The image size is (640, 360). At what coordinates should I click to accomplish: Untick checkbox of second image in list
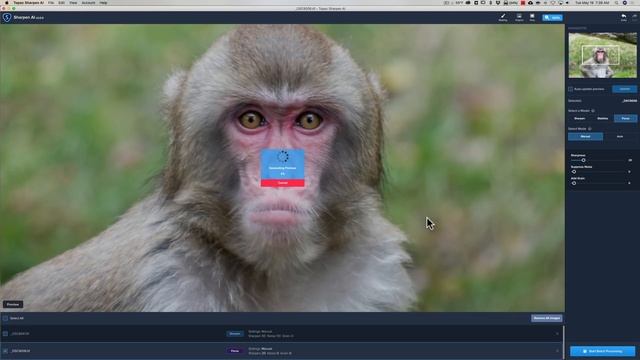pyautogui.click(x=5, y=351)
